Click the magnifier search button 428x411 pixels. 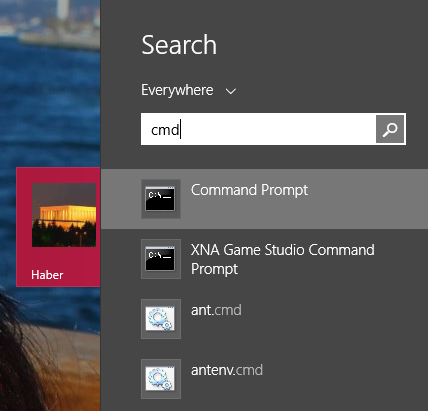[x=390, y=129]
